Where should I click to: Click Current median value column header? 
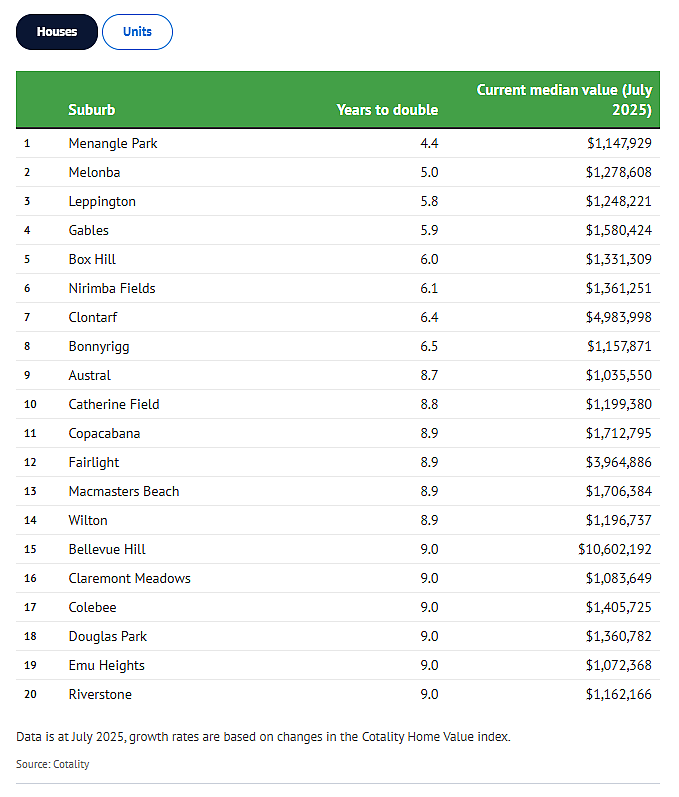[564, 100]
